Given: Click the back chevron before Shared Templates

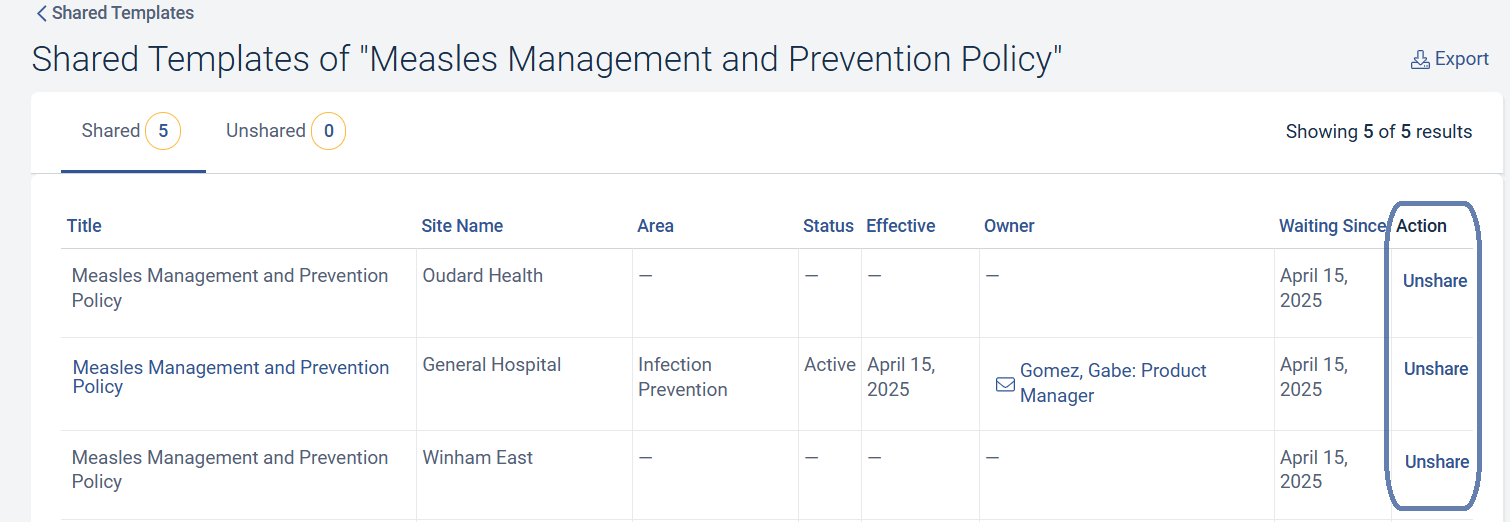Looking at the screenshot, I should click(41, 14).
